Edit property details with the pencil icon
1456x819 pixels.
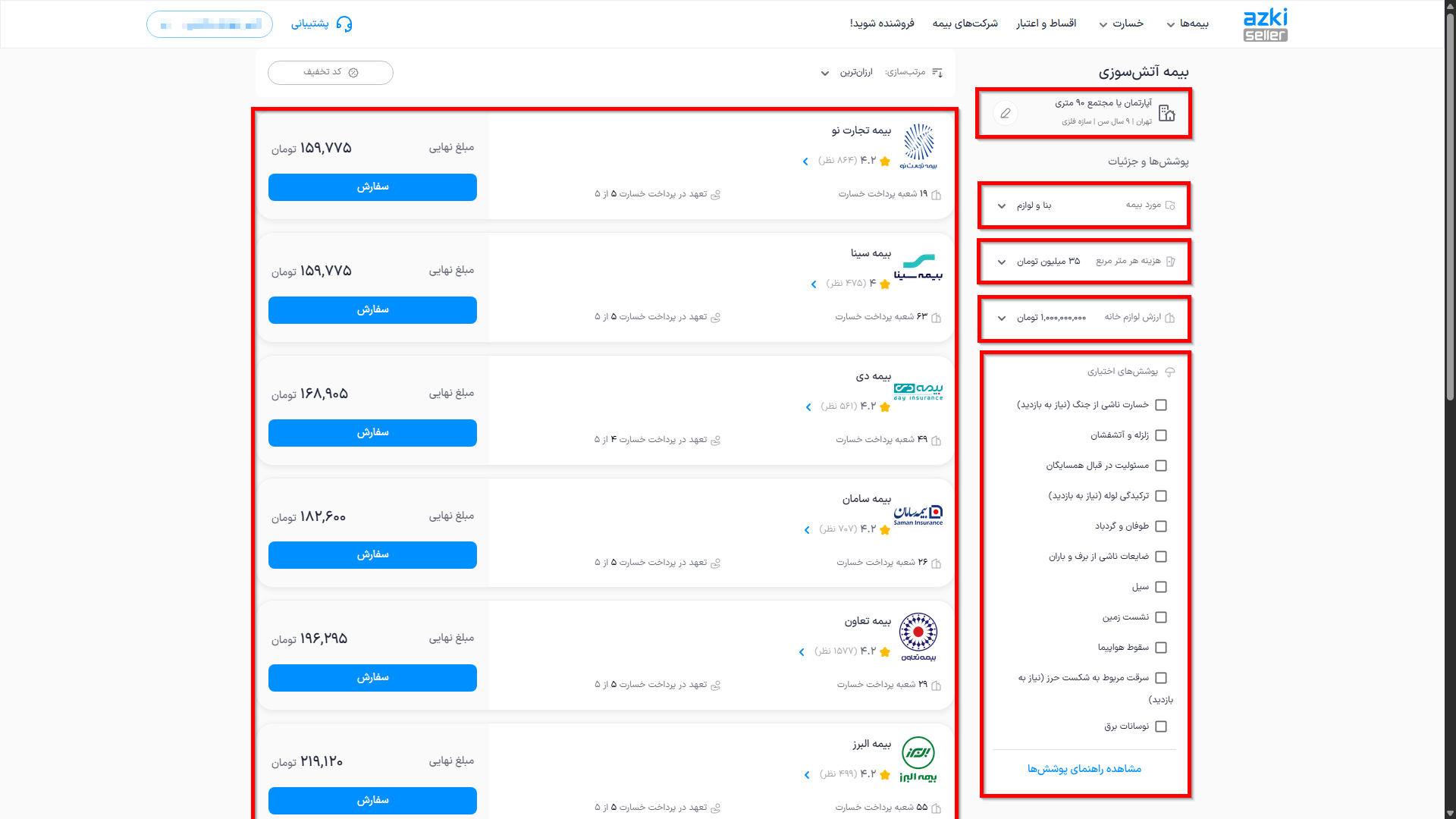click(x=1006, y=113)
